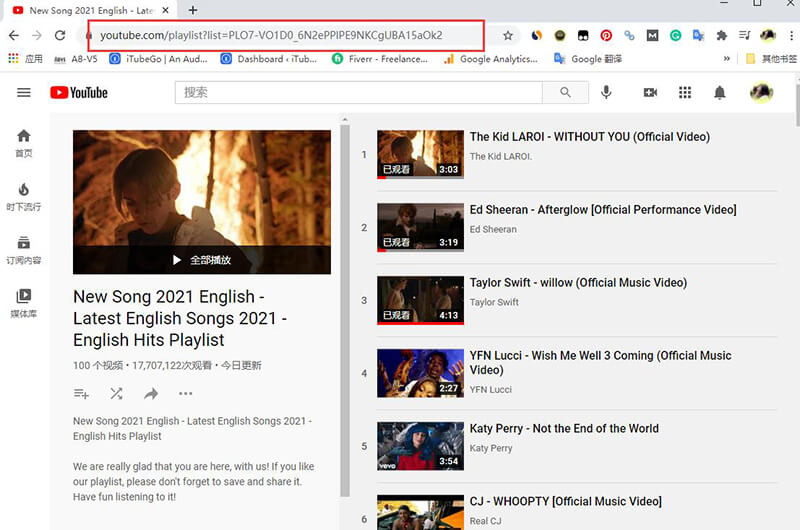Open the Google Translate bookmark
Image resolution: width=800 pixels, height=530 pixels.
pos(588,59)
